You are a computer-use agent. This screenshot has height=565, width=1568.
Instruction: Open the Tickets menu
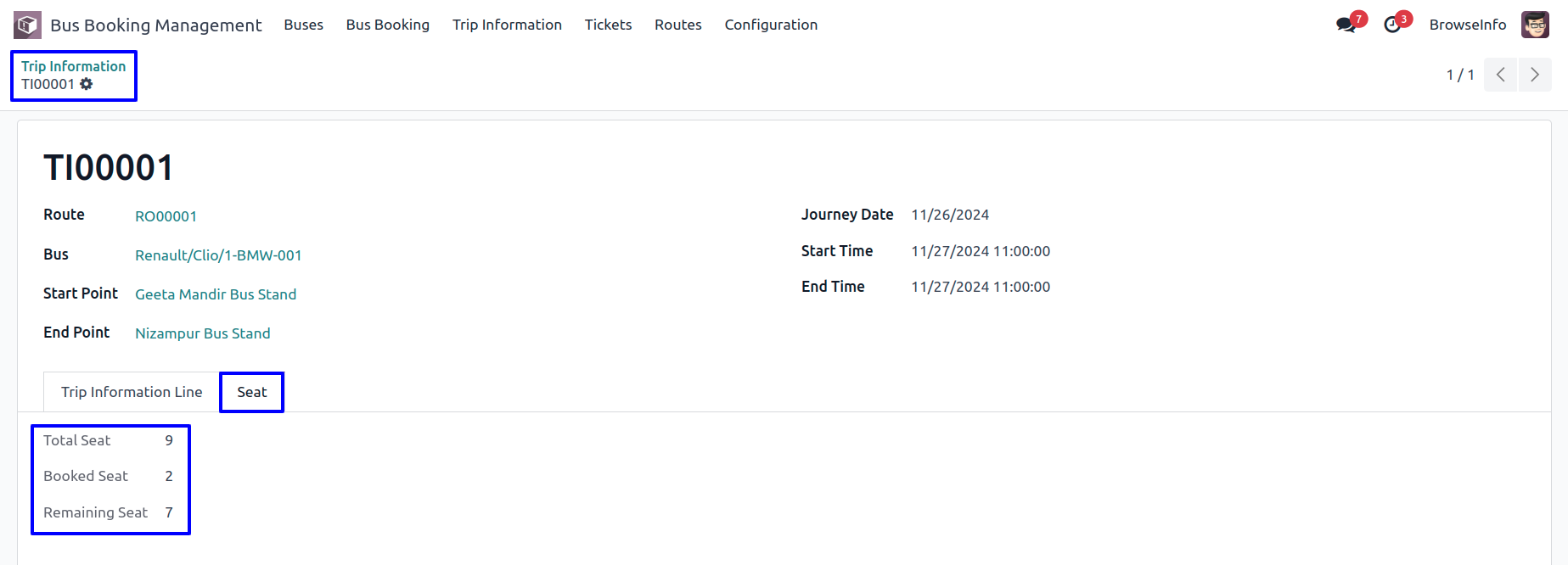click(x=608, y=25)
